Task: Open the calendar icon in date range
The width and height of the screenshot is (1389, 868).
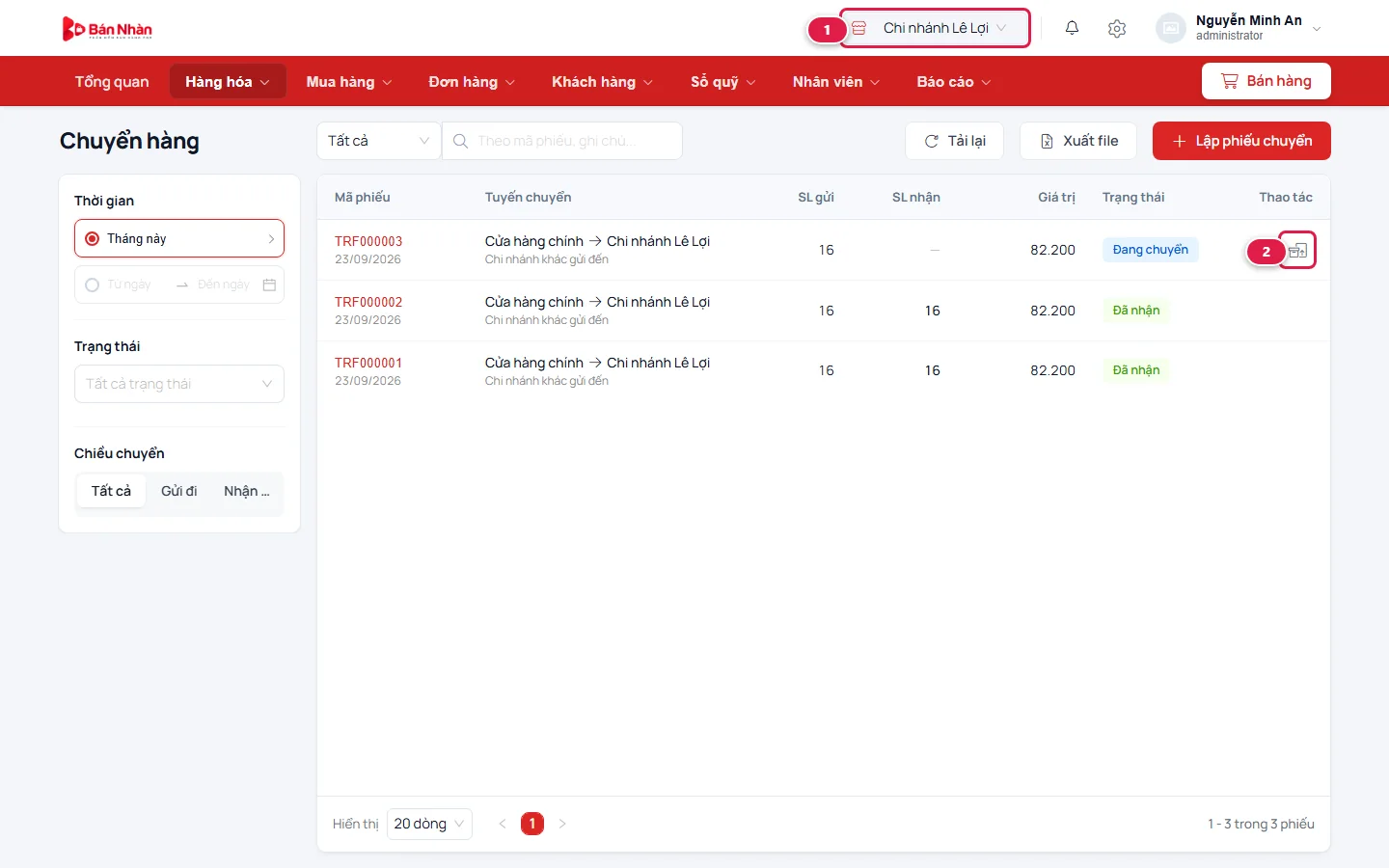Action: point(269,285)
